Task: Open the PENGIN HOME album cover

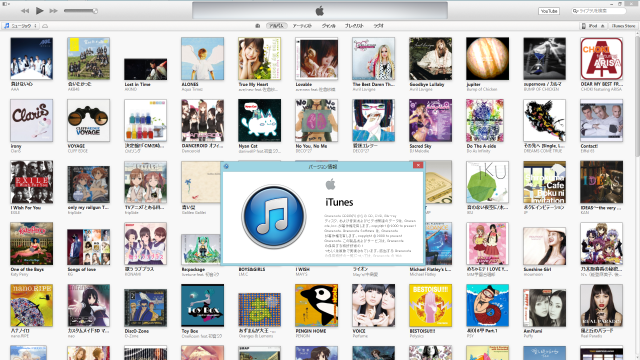Action: [316, 306]
